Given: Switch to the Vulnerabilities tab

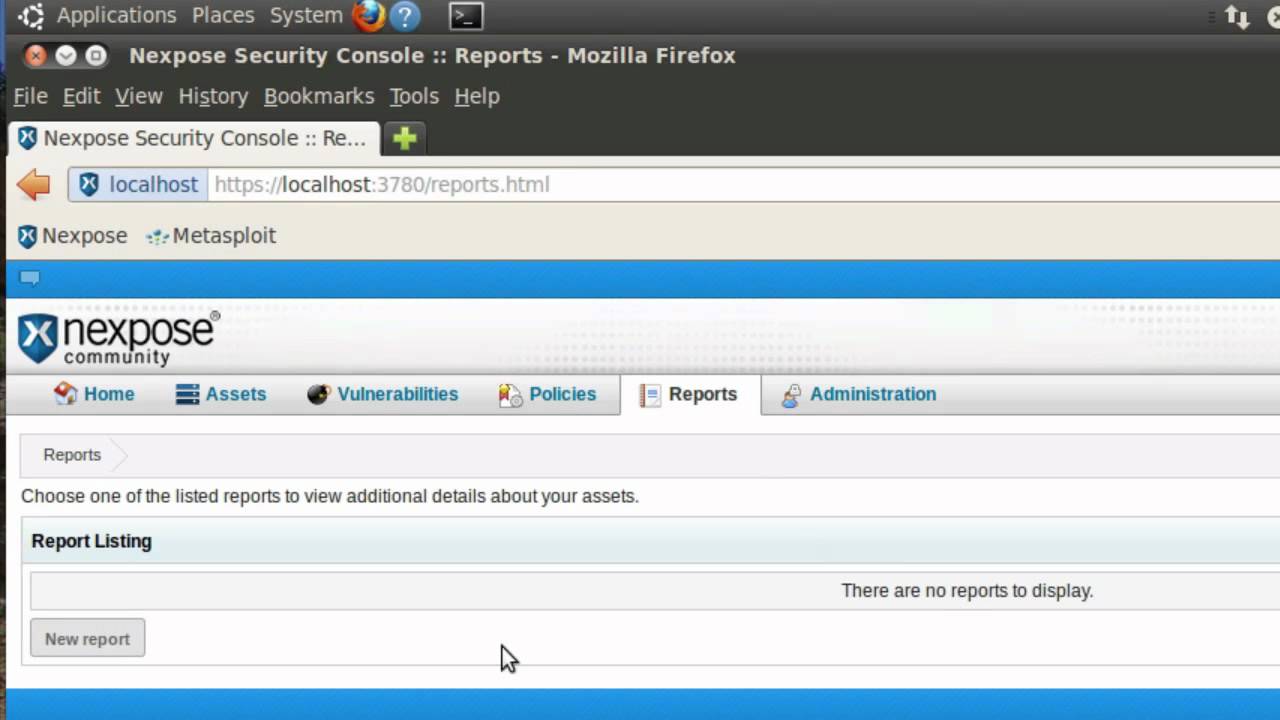Looking at the screenshot, I should pyautogui.click(x=383, y=394).
